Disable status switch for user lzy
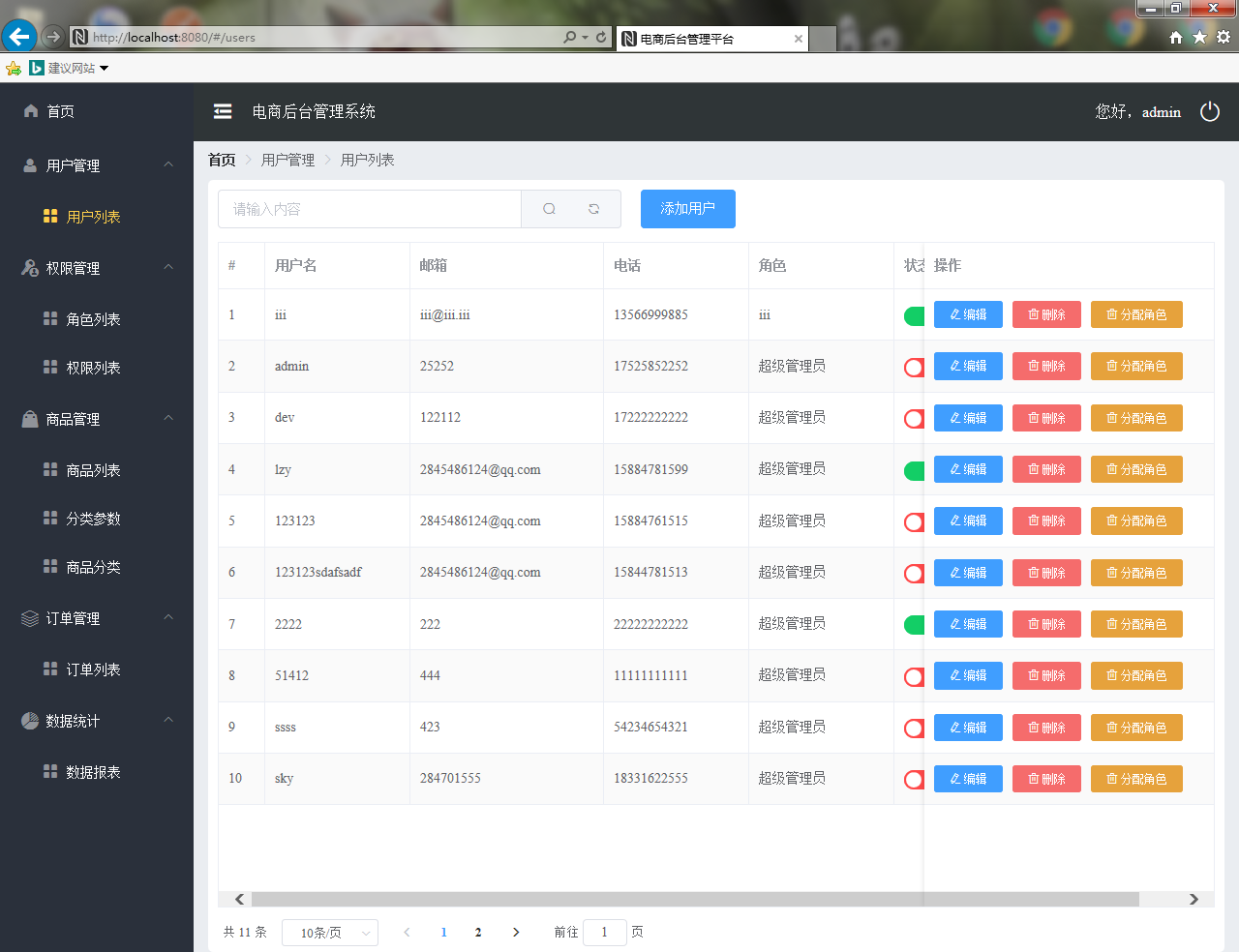 [x=914, y=470]
